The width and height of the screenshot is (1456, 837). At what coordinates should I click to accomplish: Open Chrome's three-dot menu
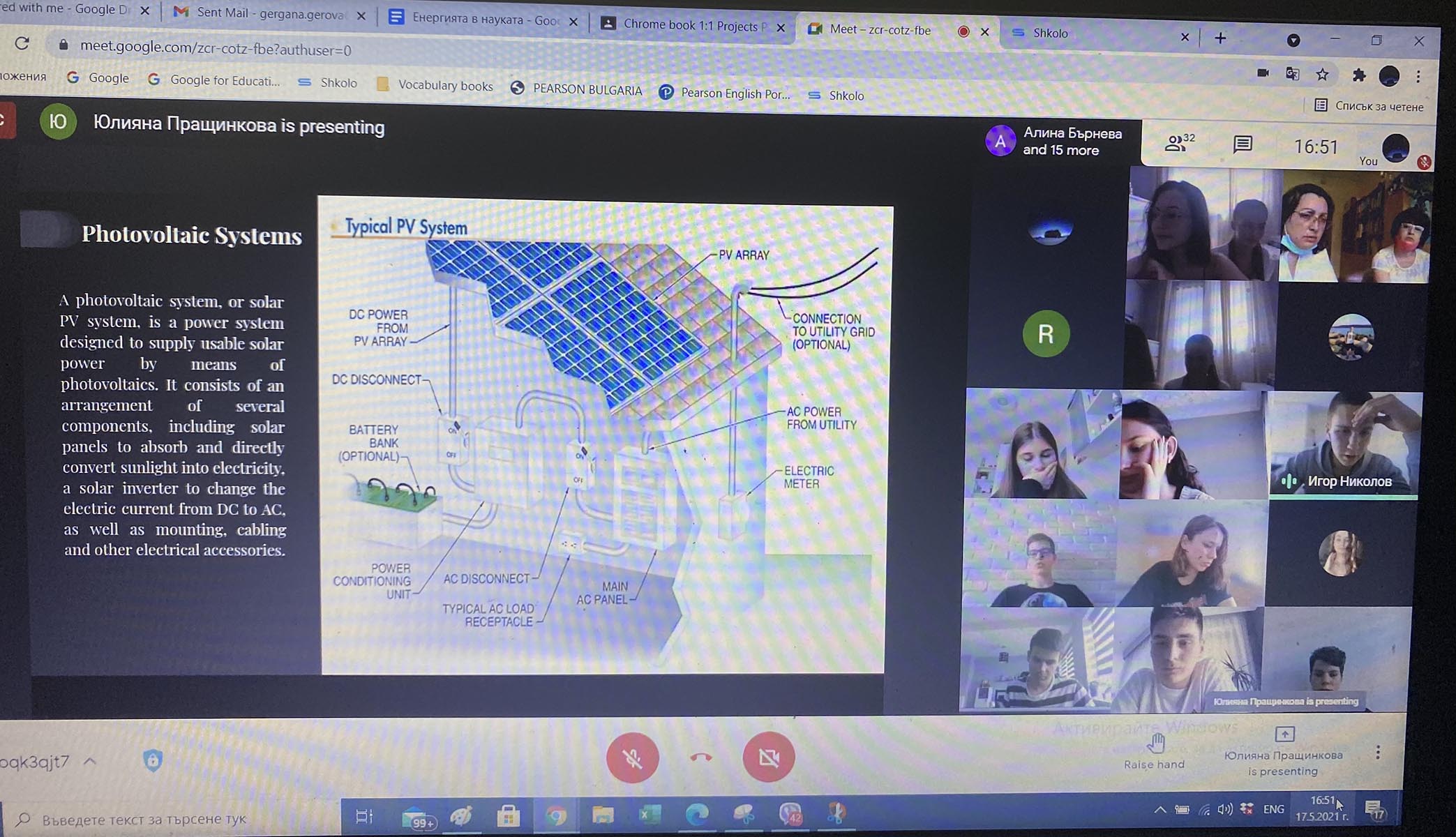(1418, 76)
